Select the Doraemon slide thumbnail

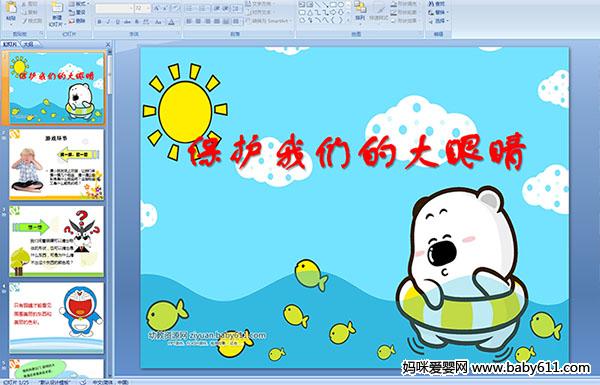[57, 318]
